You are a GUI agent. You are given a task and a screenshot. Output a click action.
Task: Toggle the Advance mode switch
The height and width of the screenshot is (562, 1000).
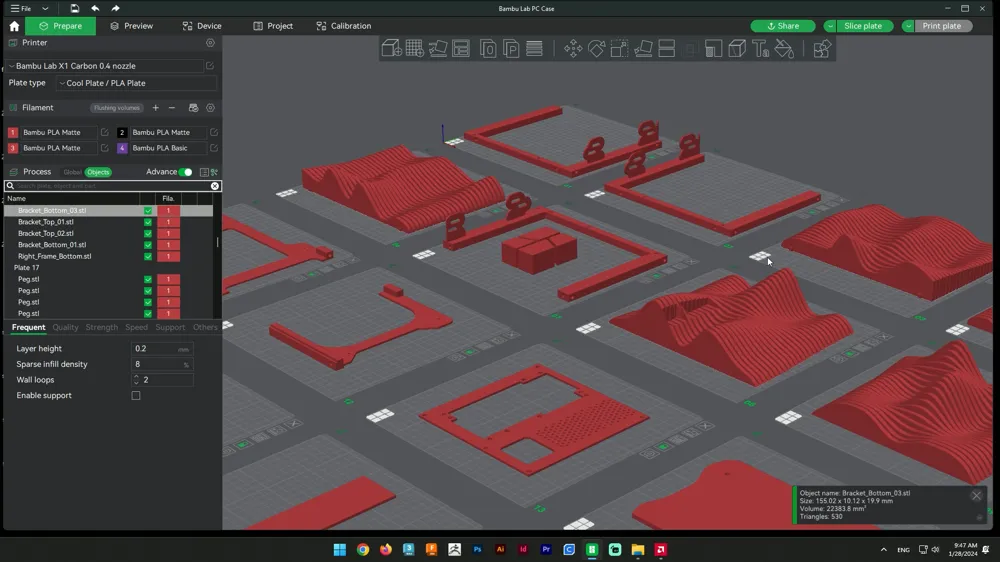point(186,172)
